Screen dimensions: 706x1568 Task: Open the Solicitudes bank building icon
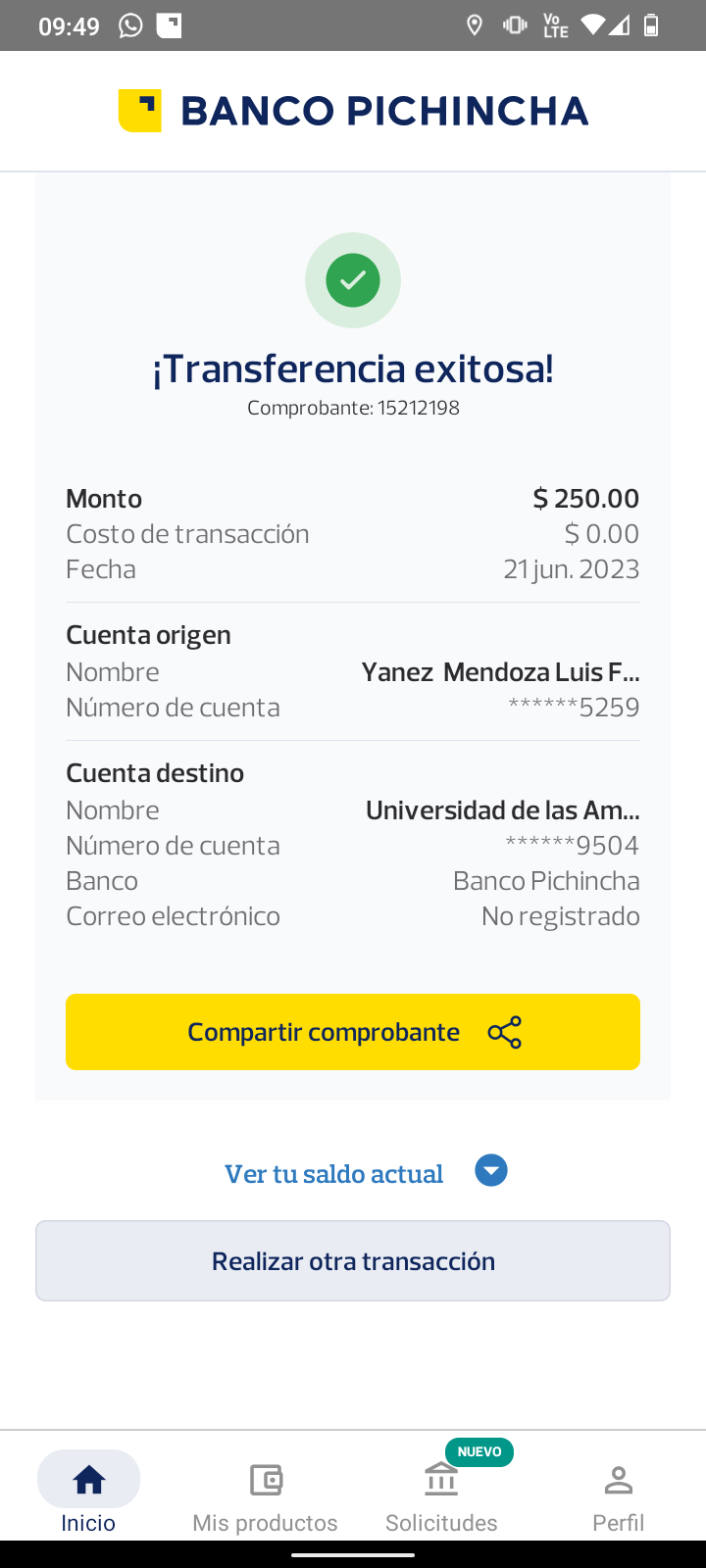[441, 1479]
